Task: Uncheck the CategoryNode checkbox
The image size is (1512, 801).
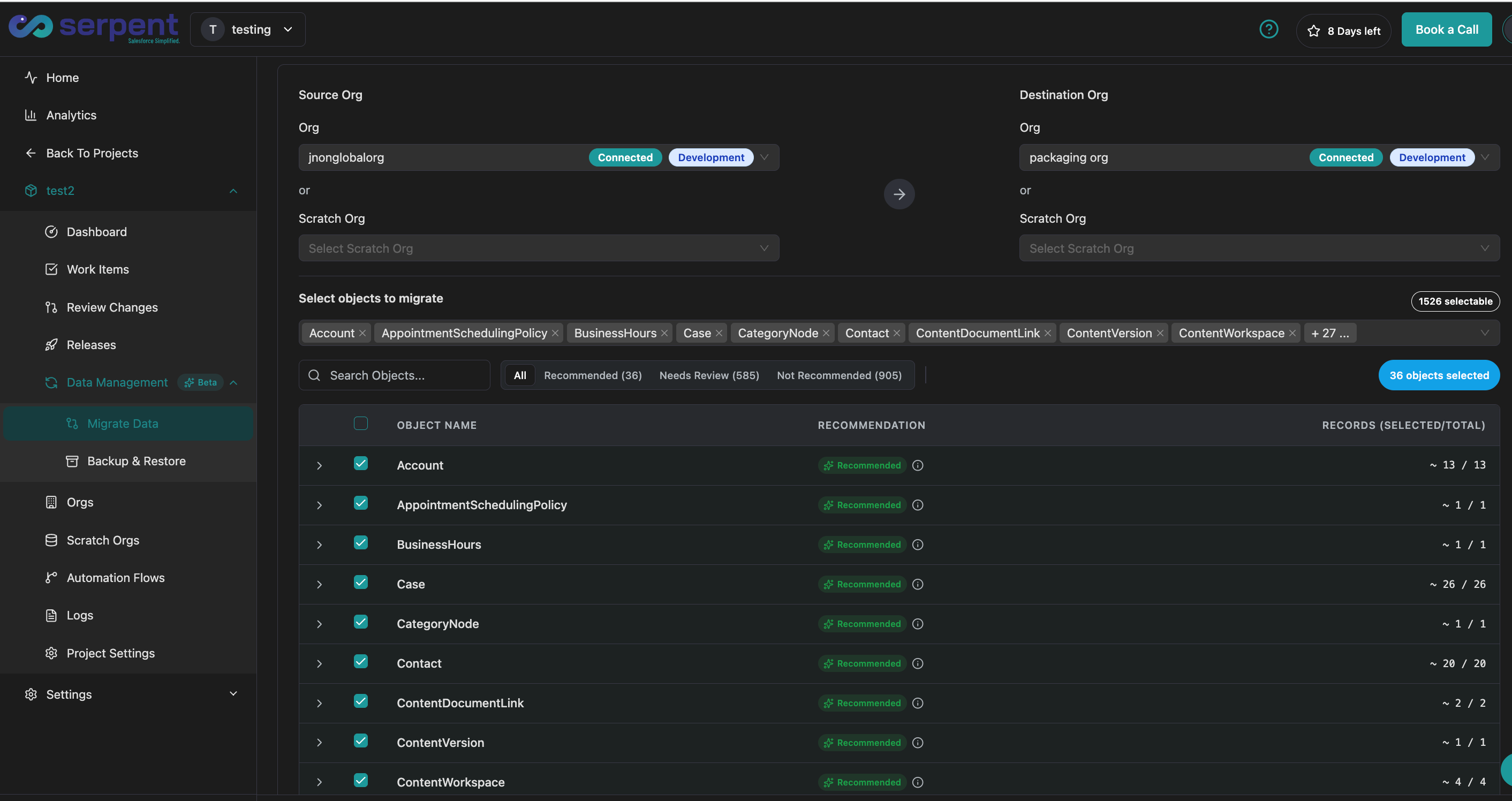Action: pyautogui.click(x=361, y=622)
